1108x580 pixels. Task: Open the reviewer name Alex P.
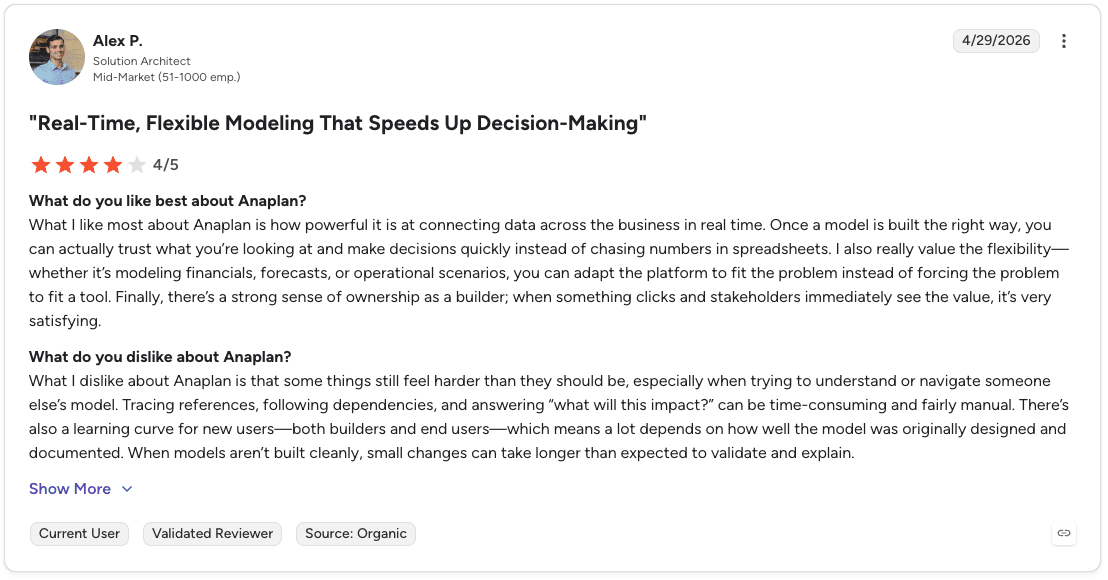pyautogui.click(x=118, y=41)
